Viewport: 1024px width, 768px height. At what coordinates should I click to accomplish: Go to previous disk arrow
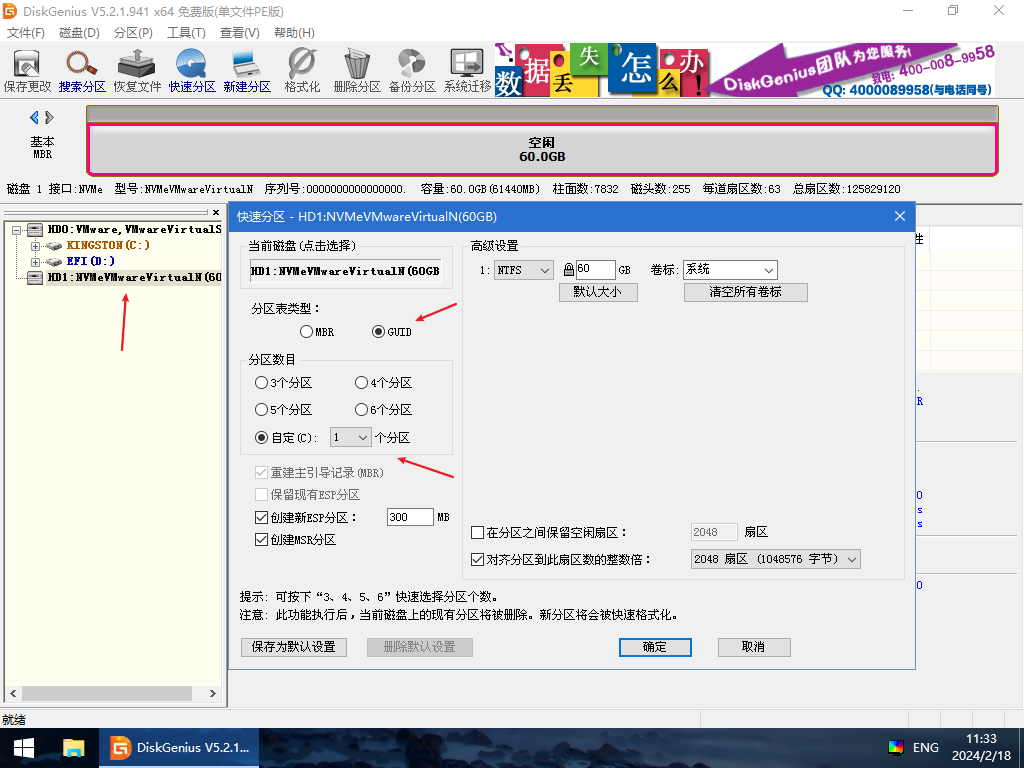click(x=34, y=118)
